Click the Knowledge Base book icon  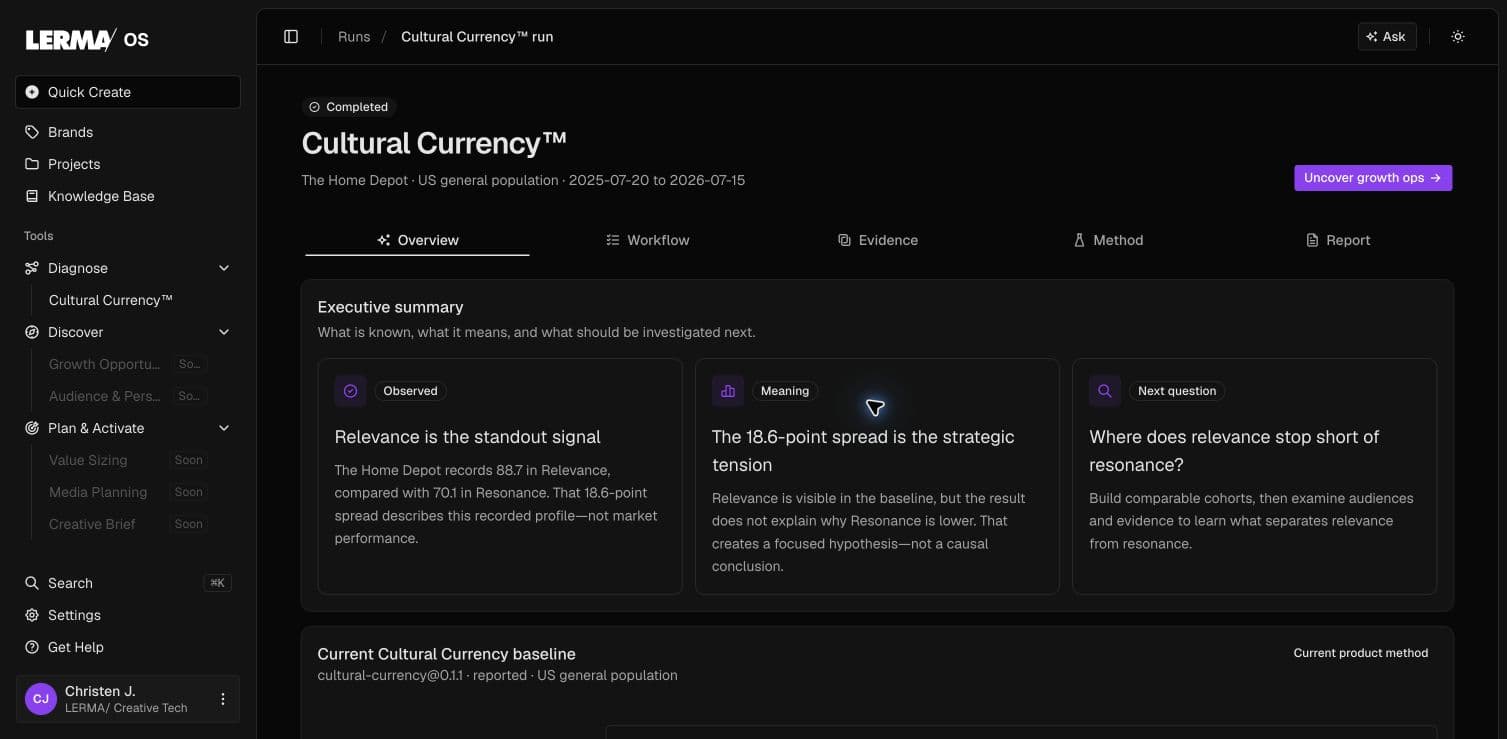tap(32, 196)
